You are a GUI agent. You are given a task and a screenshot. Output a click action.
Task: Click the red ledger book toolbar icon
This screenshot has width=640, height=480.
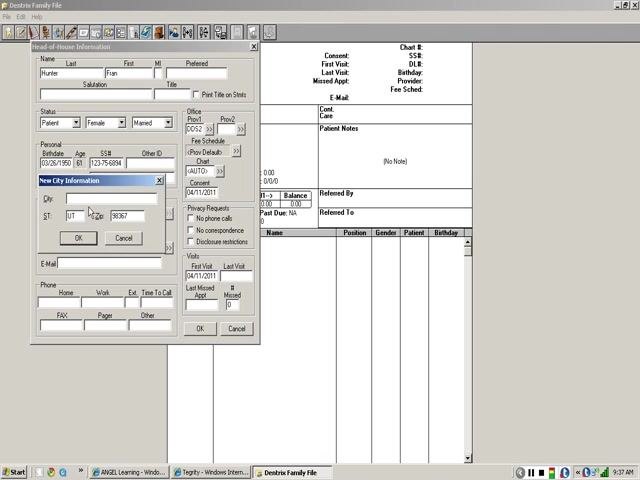coord(33,32)
